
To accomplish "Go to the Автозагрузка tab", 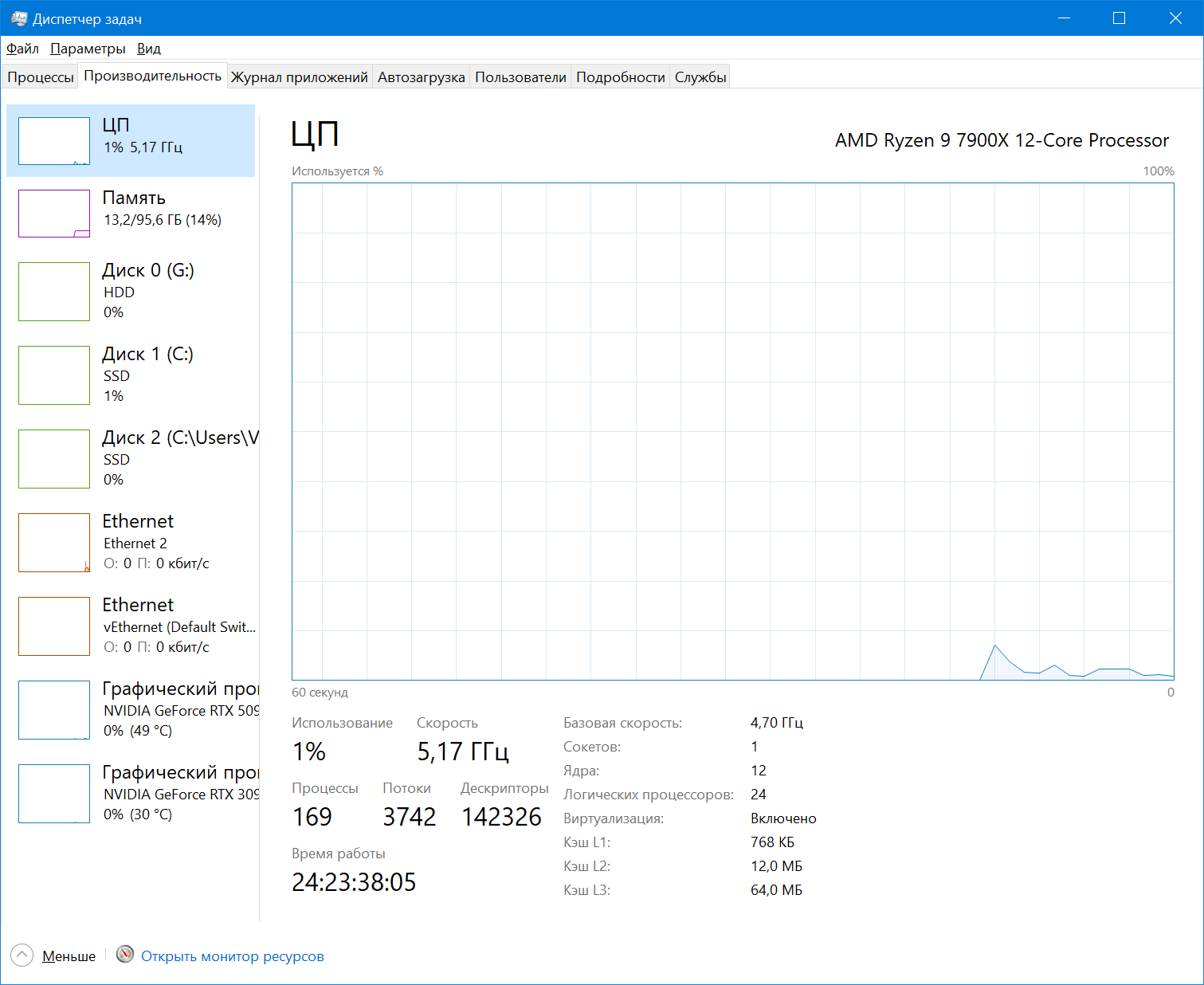I will [422, 77].
